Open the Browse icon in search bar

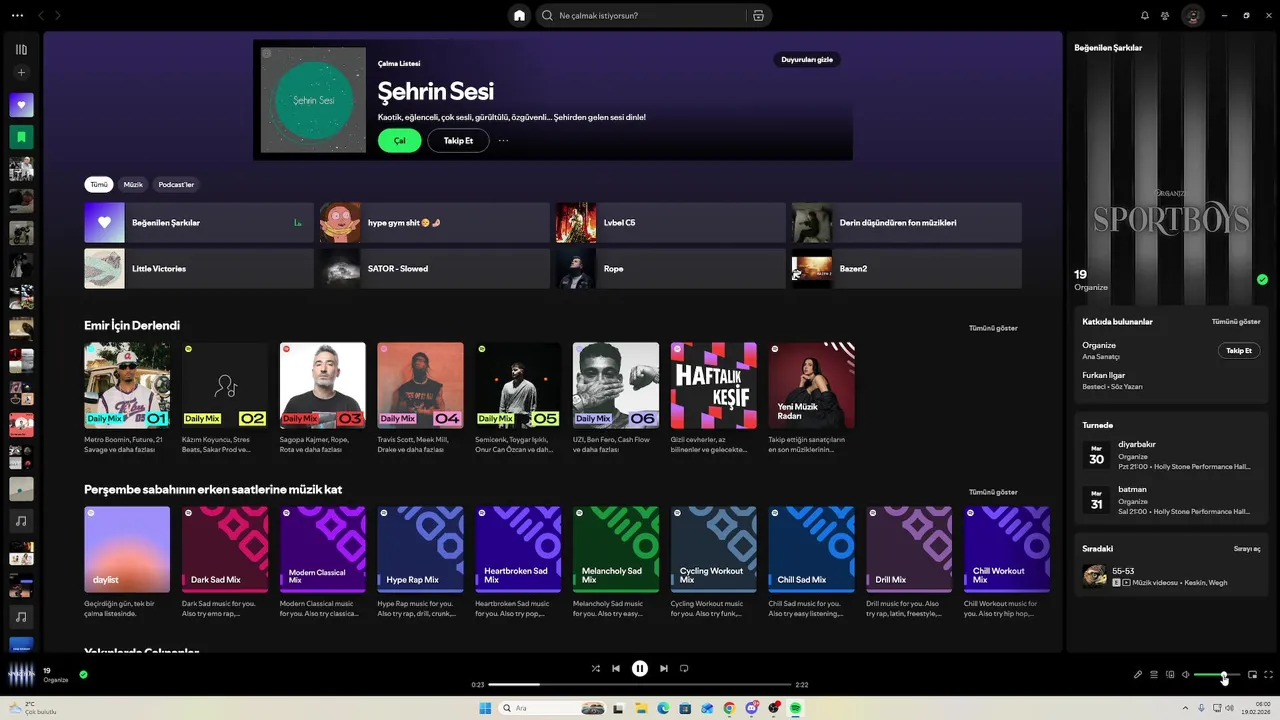[x=758, y=15]
